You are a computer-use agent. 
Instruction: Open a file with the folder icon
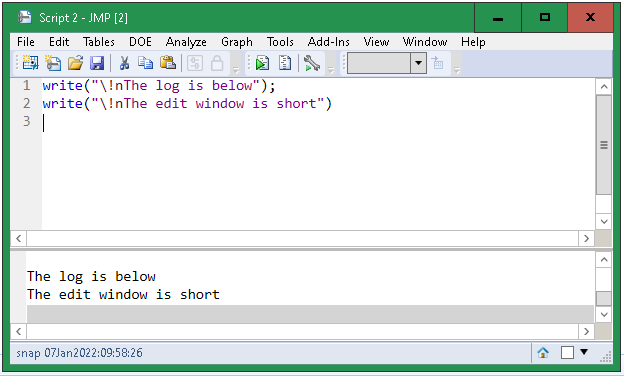75,63
